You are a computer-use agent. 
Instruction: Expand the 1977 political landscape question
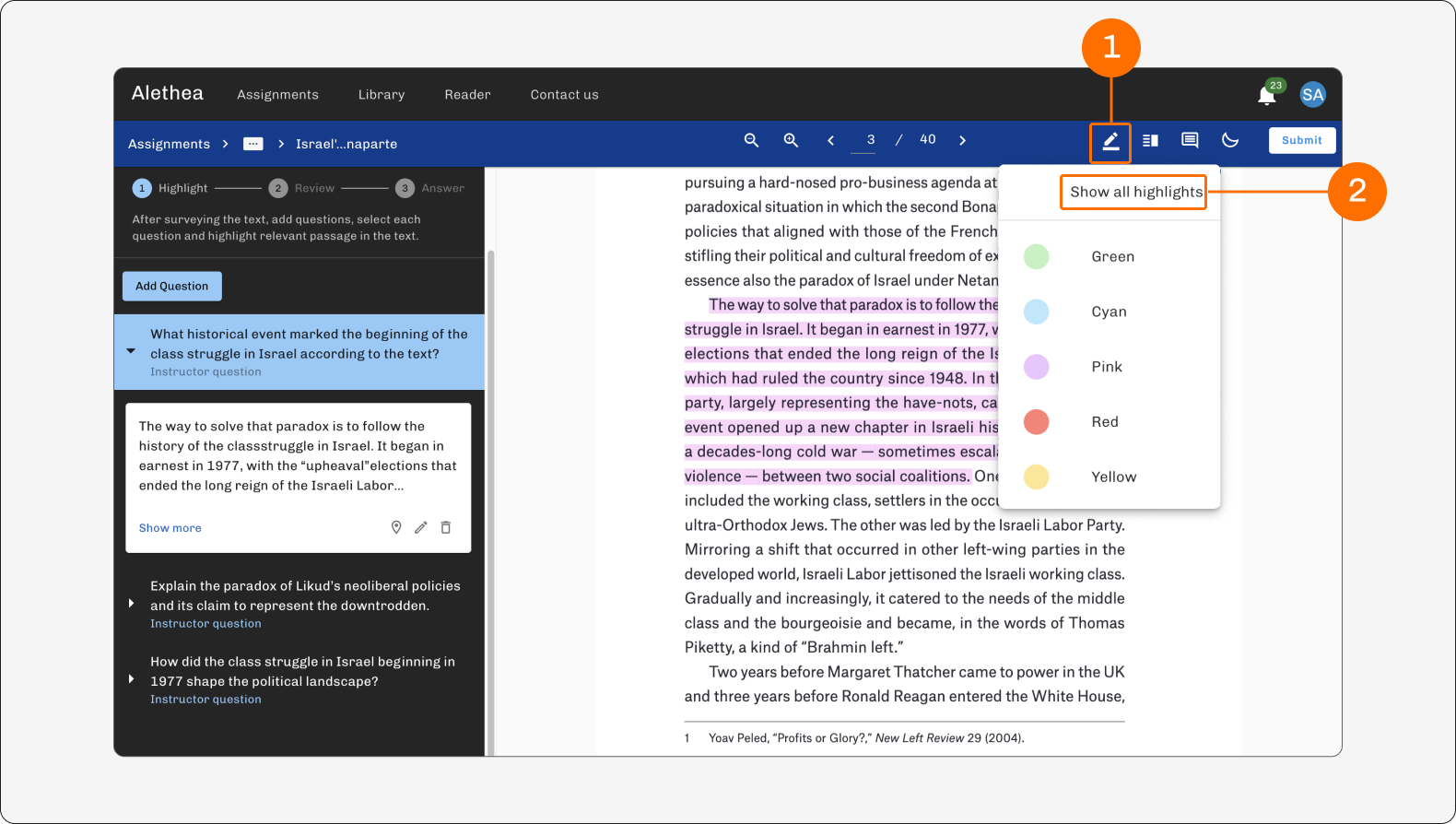pos(131,678)
